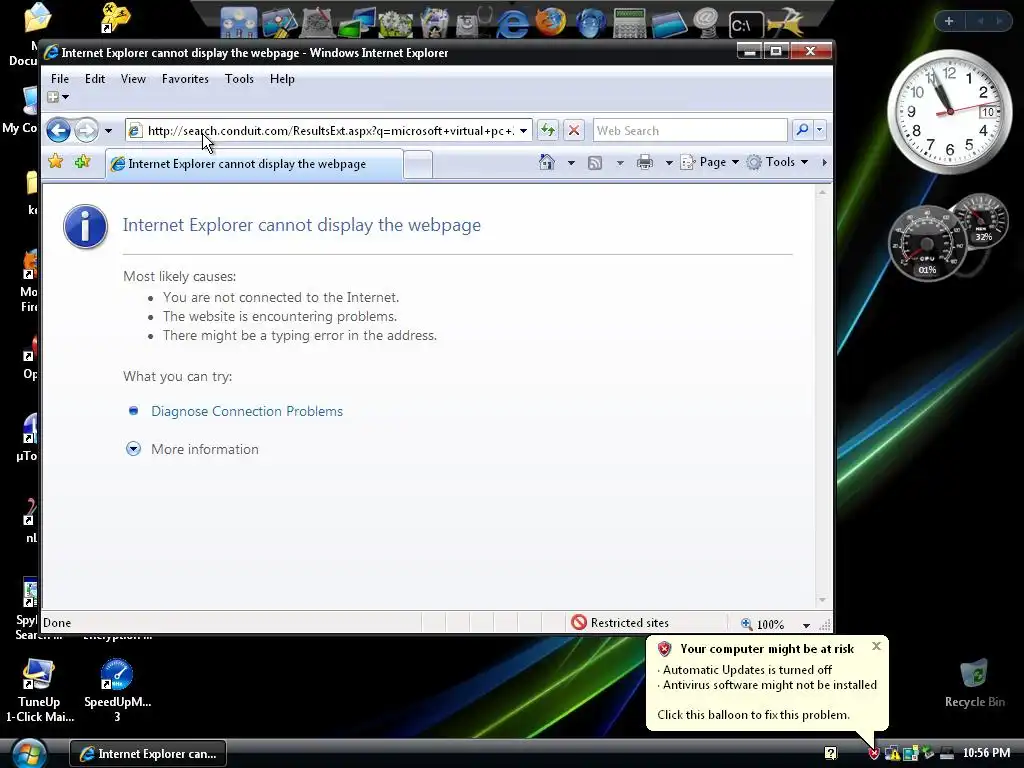Open the calculator icon in the dock
Image resolution: width=1024 pixels, height=768 pixels.
point(630,24)
